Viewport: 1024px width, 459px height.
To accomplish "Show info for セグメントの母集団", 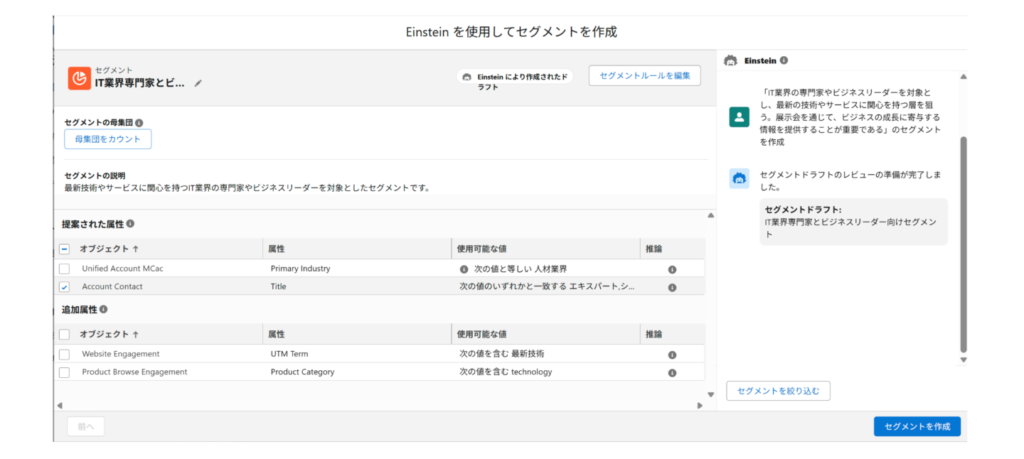I will [139, 122].
